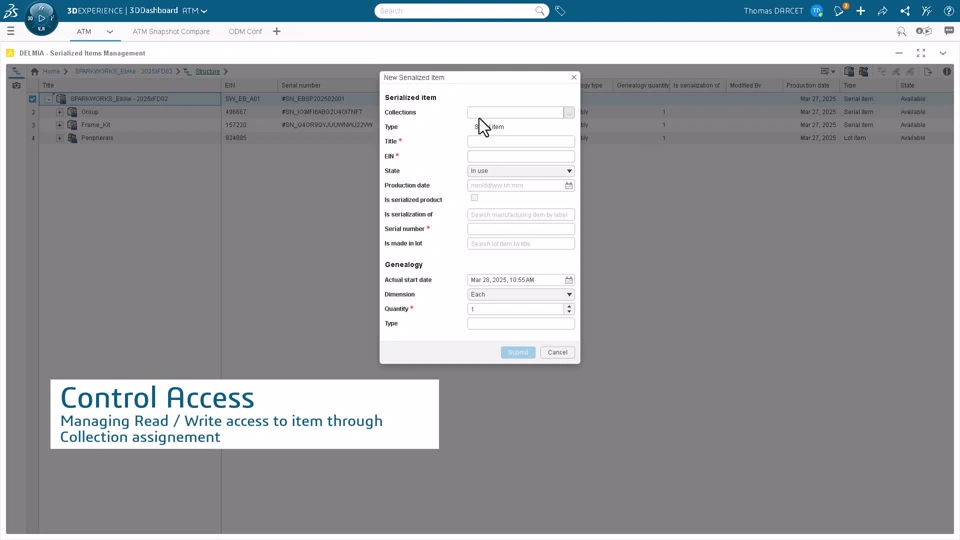Click Is serialization of search field
The height and width of the screenshot is (540, 960).
click(x=521, y=214)
